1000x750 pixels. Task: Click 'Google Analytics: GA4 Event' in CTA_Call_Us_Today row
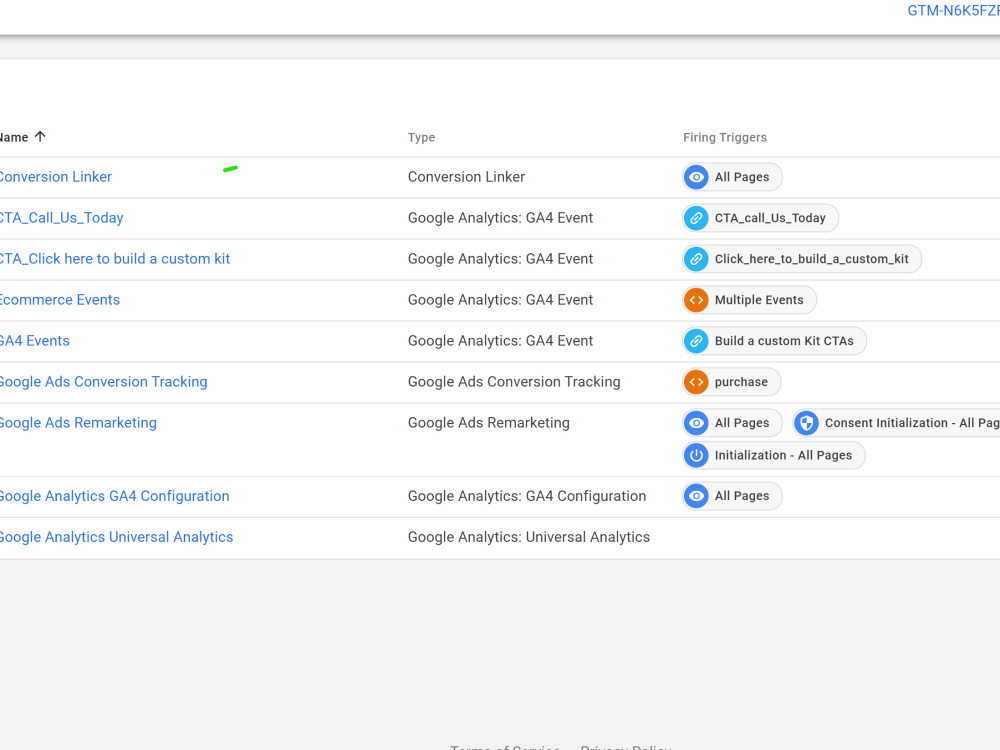coord(501,218)
